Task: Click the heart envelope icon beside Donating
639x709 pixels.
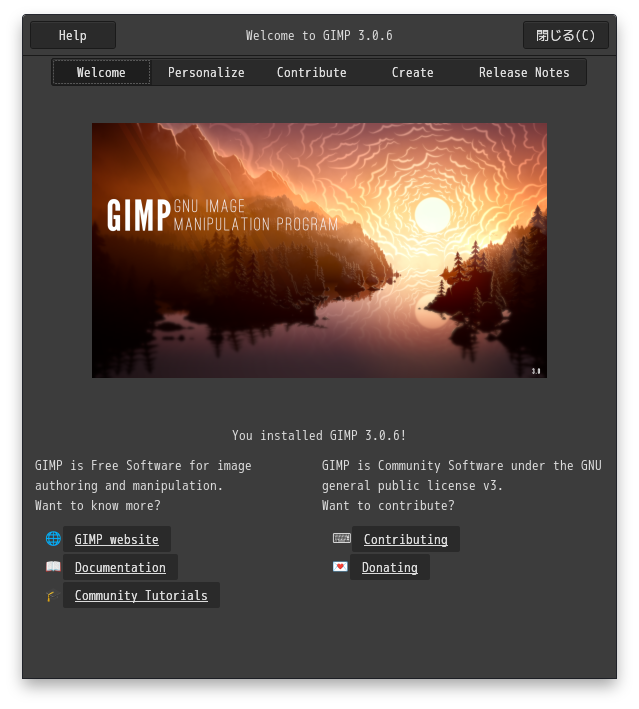Action: click(x=340, y=567)
